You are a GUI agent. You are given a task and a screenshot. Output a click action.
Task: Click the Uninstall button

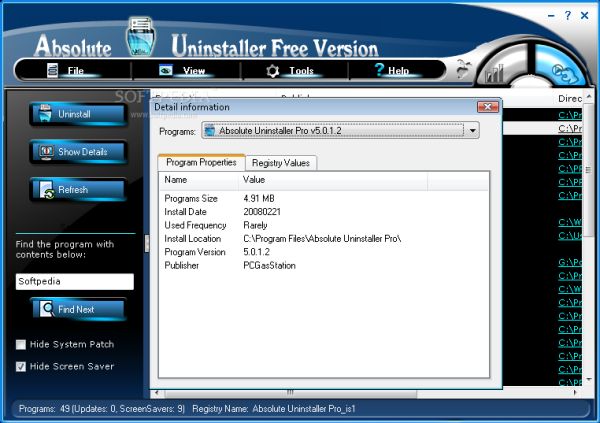point(78,114)
